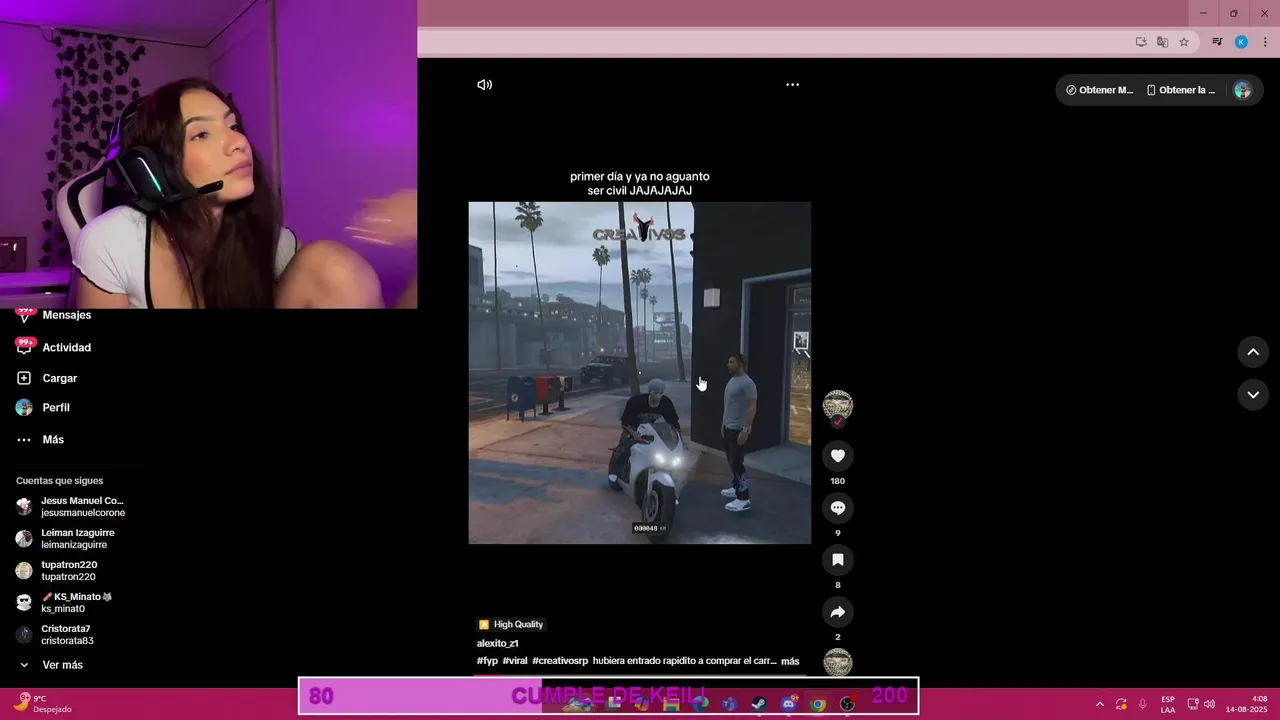1280x720 pixels.
Task: Like the video with the heart icon
Action: click(838, 456)
